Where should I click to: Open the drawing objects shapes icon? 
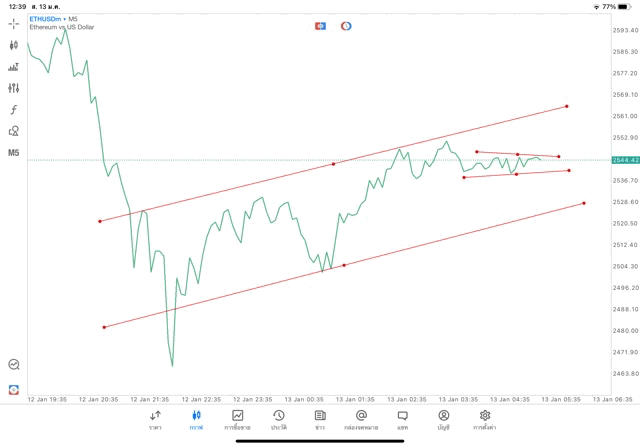(14, 131)
